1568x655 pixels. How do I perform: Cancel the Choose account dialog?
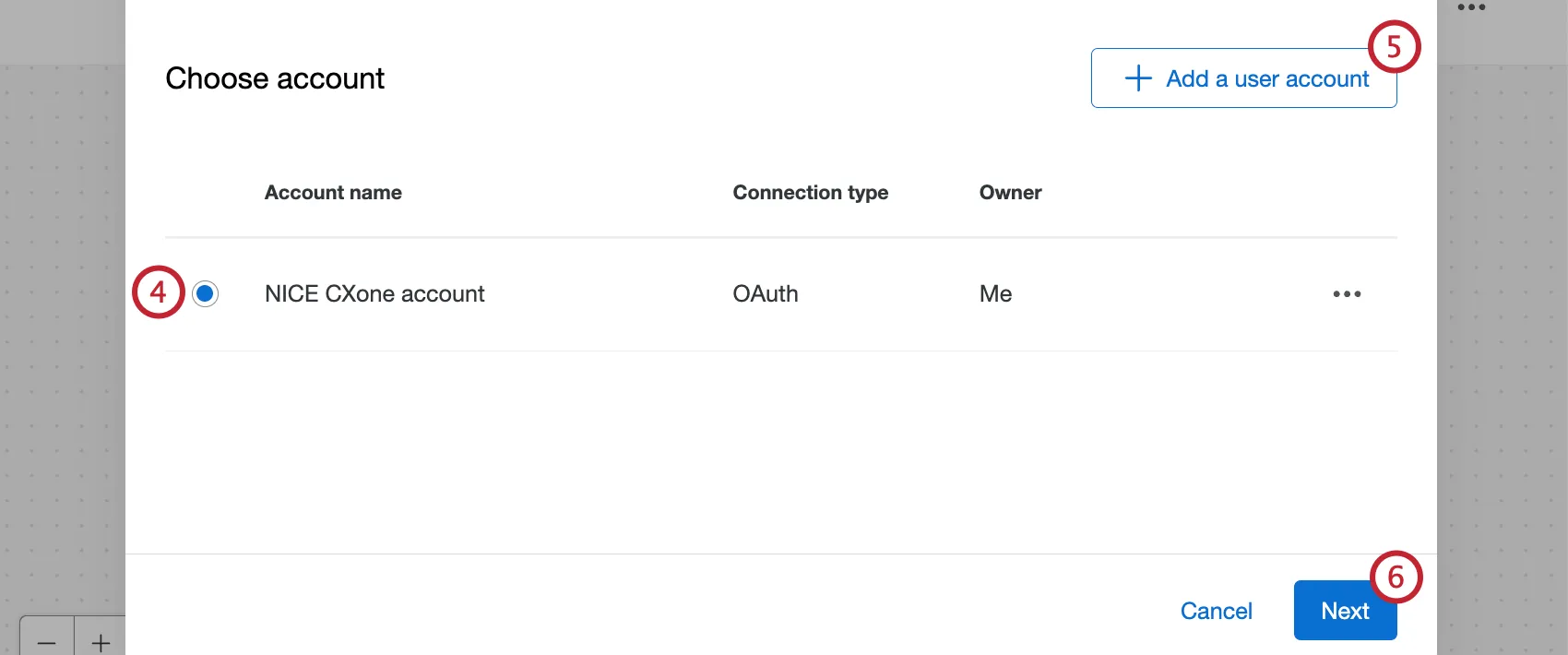[1216, 611]
